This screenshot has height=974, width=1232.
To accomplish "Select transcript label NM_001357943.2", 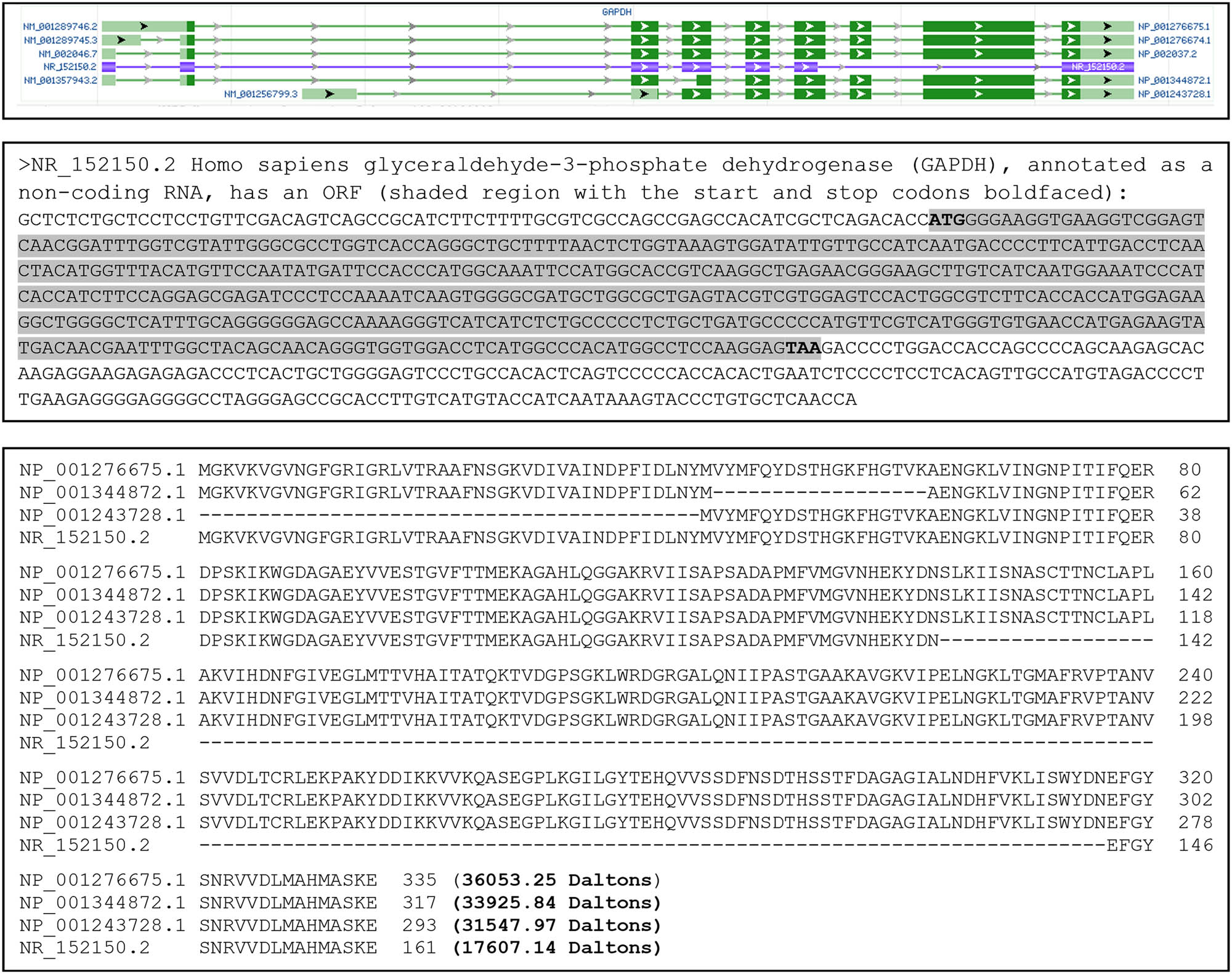I will 60,80.
